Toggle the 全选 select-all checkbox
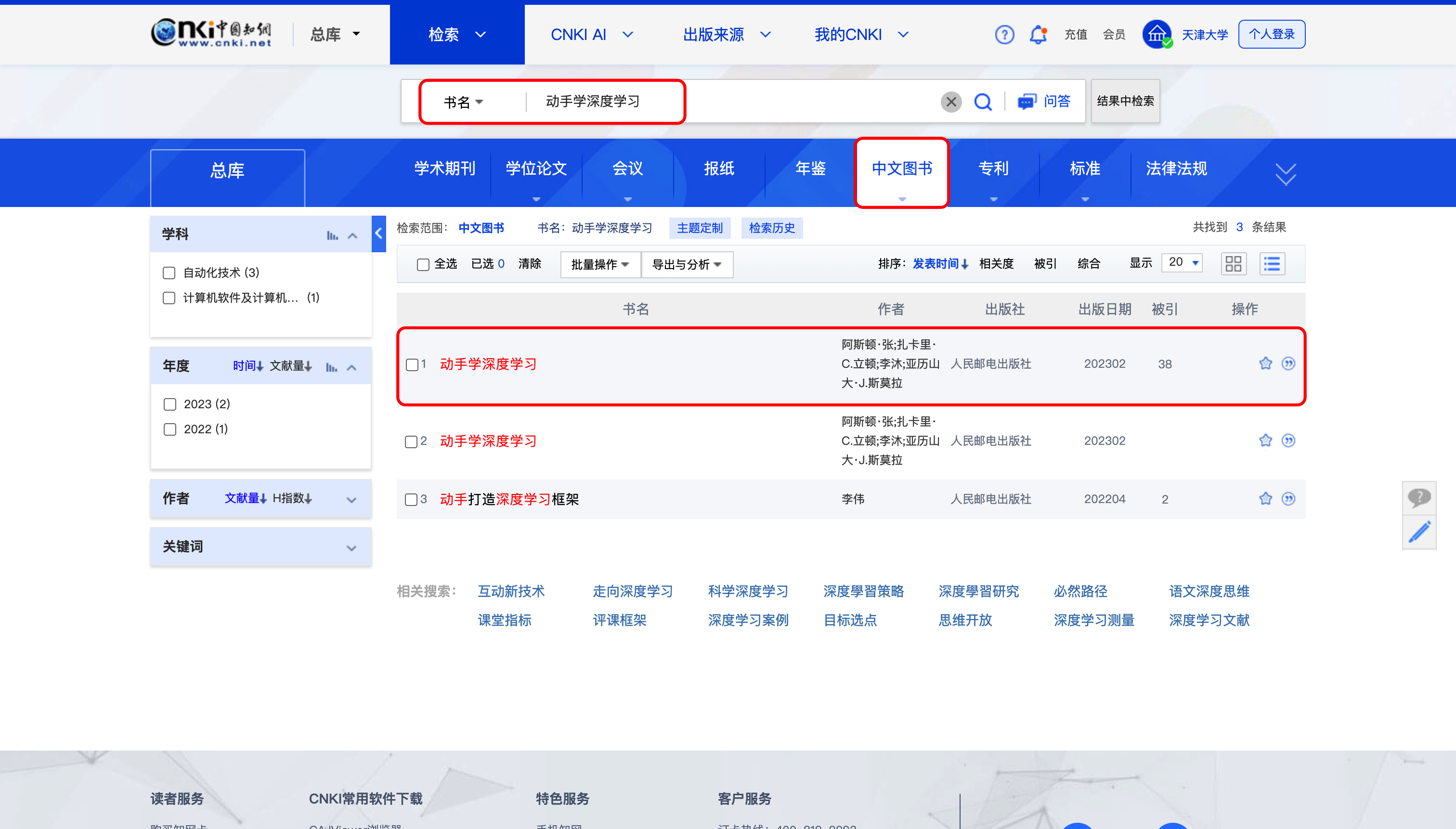 (x=423, y=264)
